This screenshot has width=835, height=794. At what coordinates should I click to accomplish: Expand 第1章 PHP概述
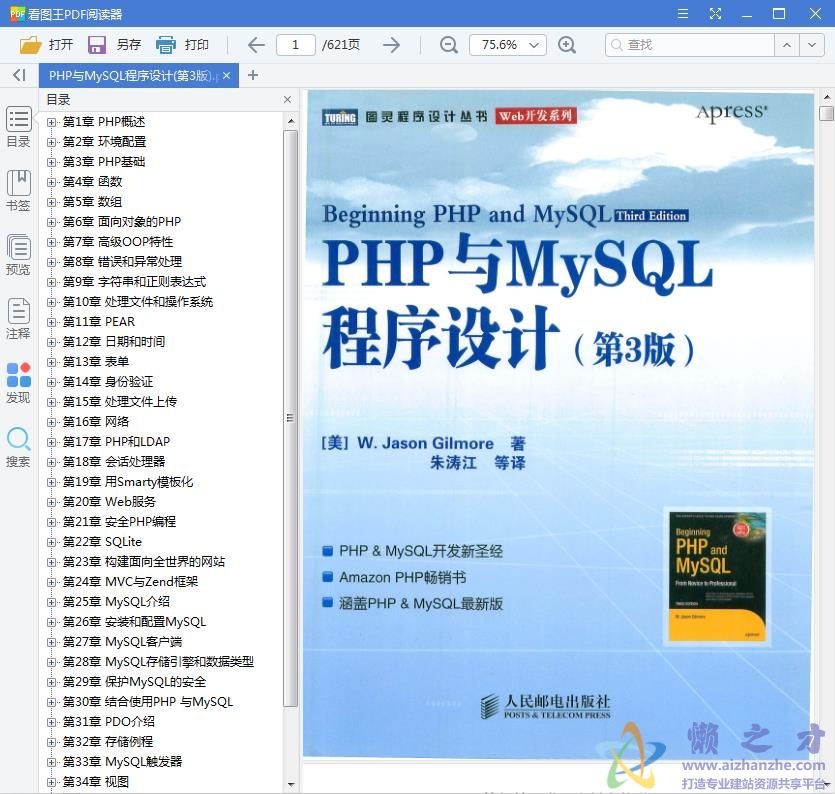pos(52,122)
